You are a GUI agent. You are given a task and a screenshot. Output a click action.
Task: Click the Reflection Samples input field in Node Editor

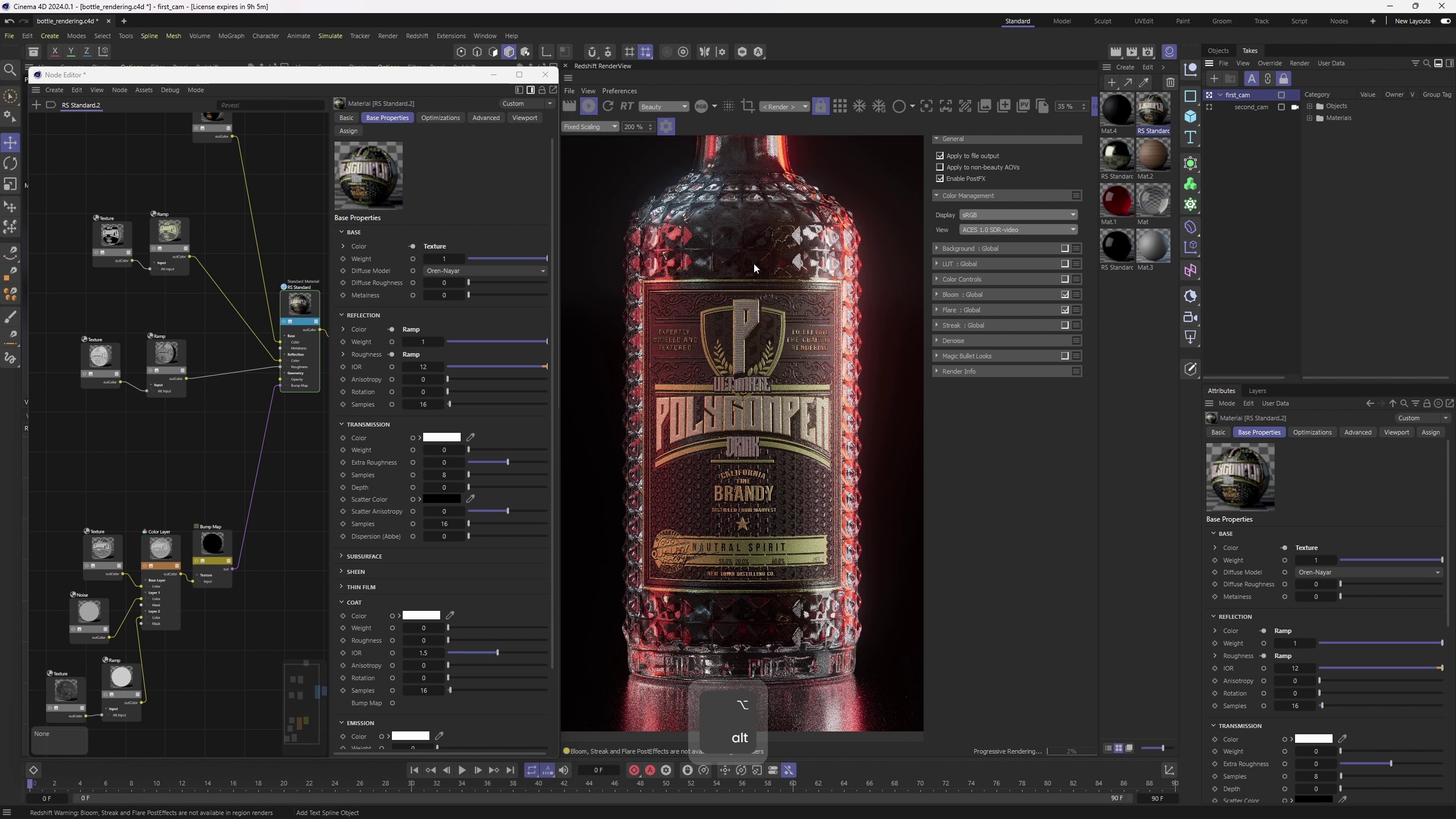423,404
